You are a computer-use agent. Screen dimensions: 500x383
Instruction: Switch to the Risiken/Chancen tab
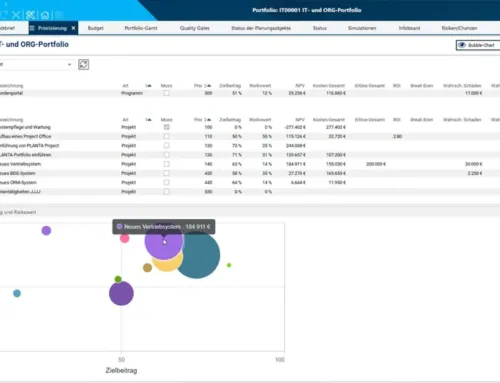click(459, 28)
